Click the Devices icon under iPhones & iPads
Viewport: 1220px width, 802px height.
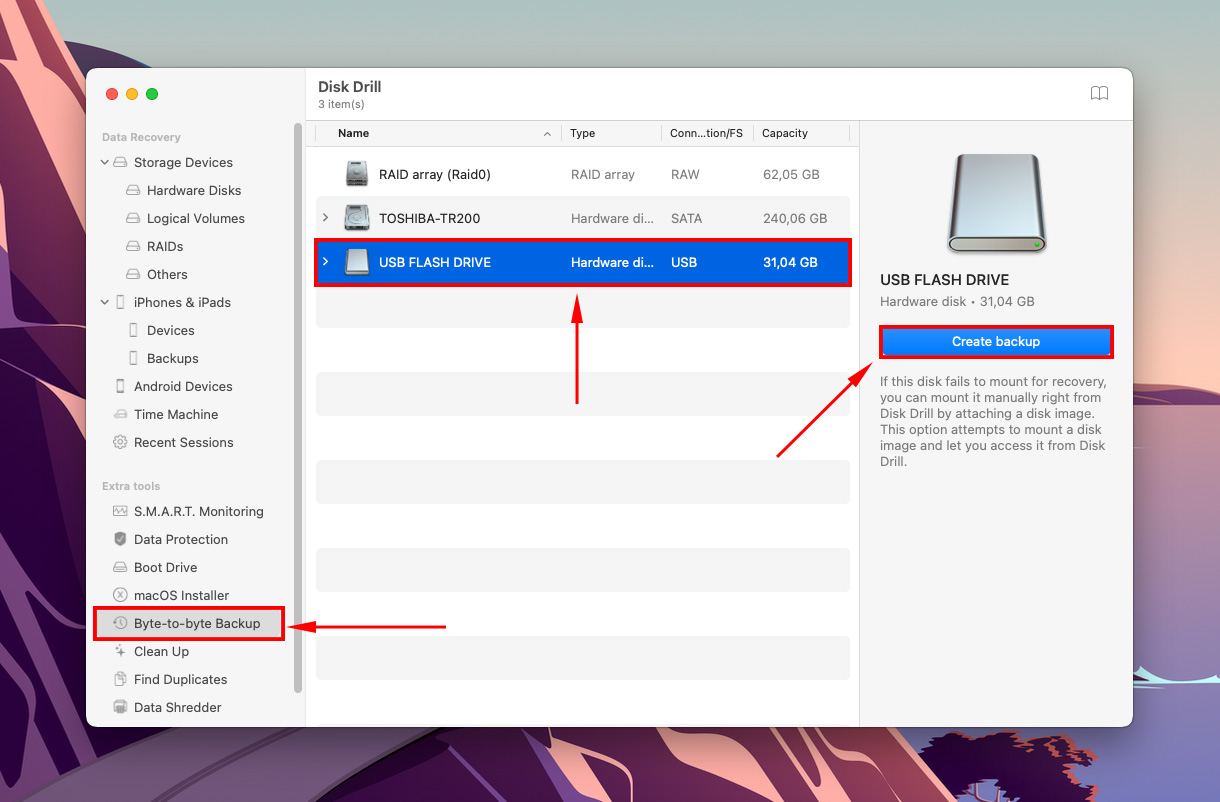coord(134,330)
